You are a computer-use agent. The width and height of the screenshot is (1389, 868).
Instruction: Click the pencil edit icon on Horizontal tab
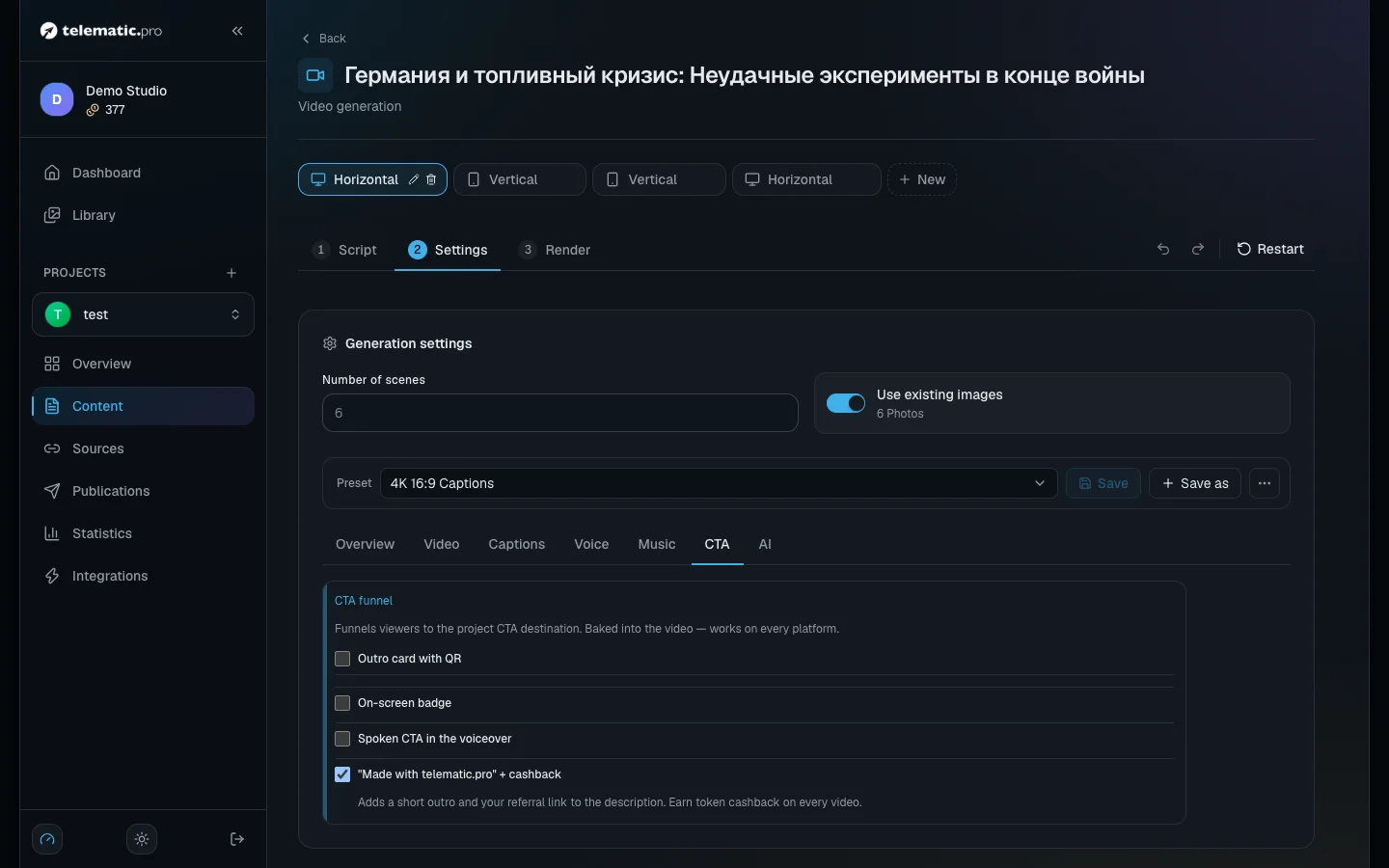click(414, 179)
